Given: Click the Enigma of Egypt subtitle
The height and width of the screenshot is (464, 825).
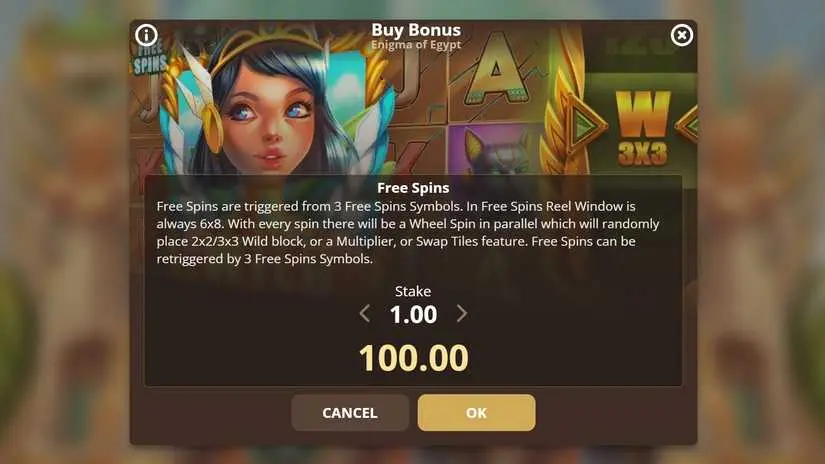Looking at the screenshot, I should (x=416, y=45).
